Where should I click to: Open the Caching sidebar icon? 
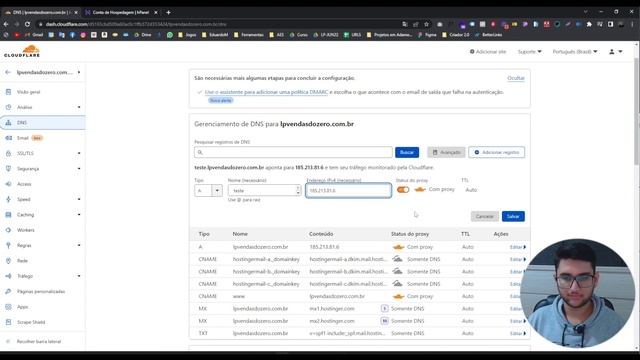tap(9, 215)
